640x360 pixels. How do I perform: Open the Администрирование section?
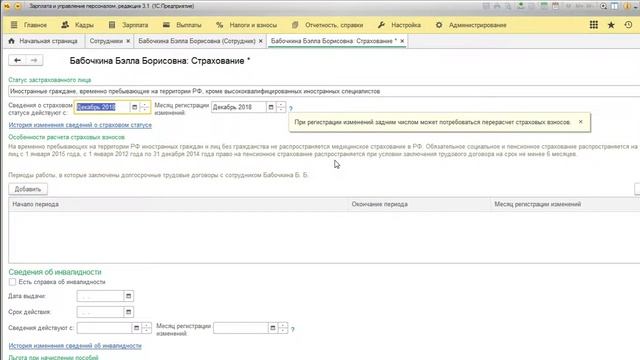pos(471,25)
